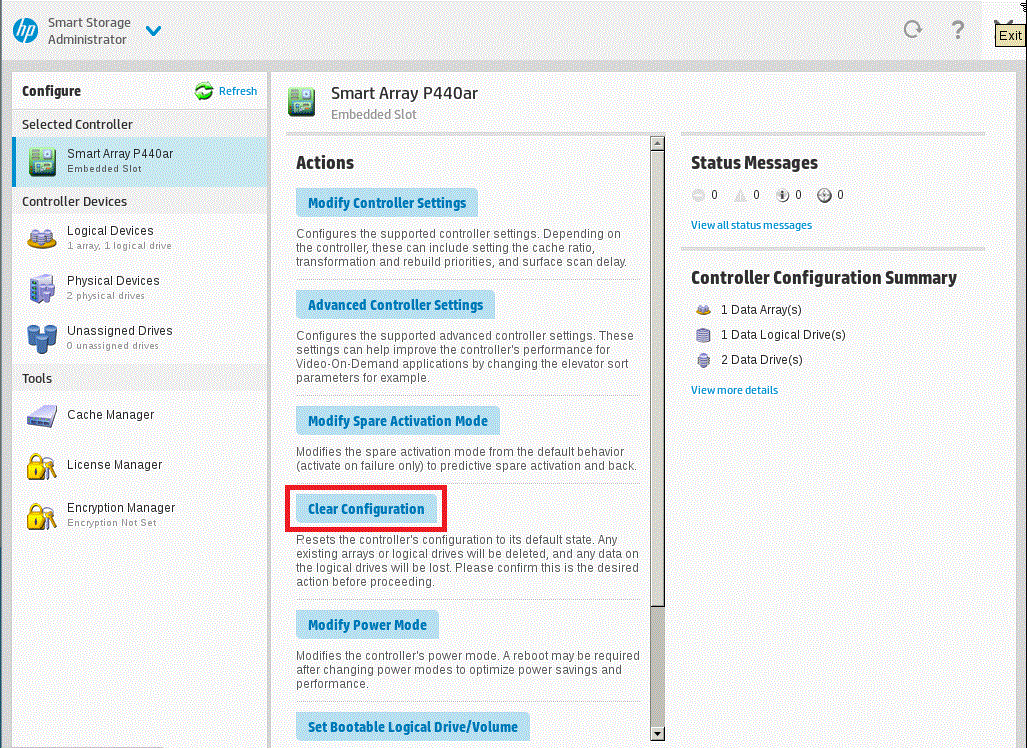Click the 'Status Messages' heading
The image size is (1027, 748).
pos(754,162)
